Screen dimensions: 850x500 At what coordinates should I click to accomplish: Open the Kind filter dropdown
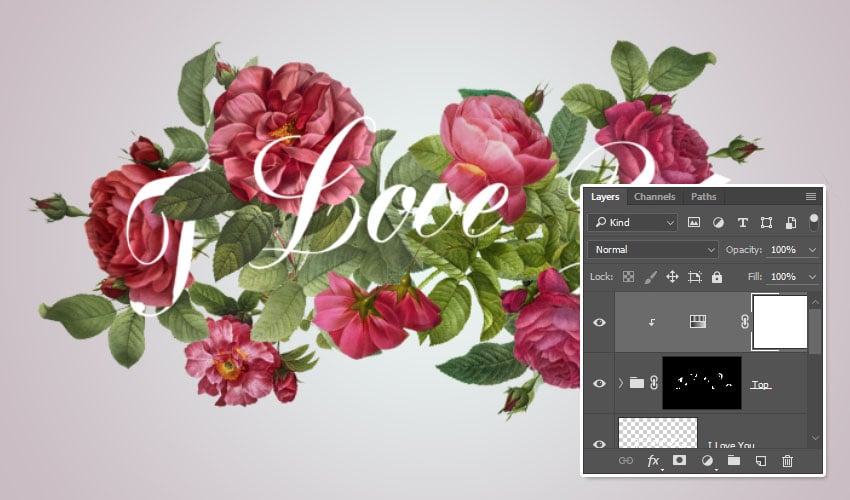pos(634,222)
